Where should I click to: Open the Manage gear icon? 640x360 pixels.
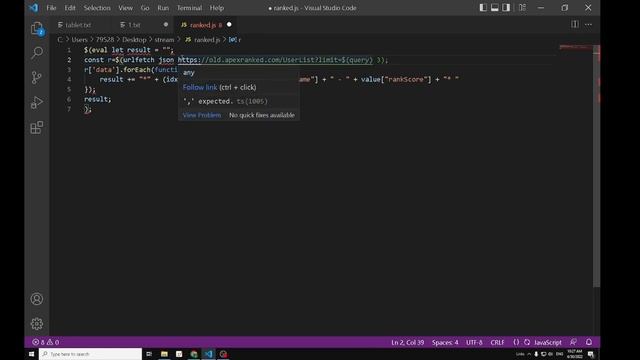point(37,324)
